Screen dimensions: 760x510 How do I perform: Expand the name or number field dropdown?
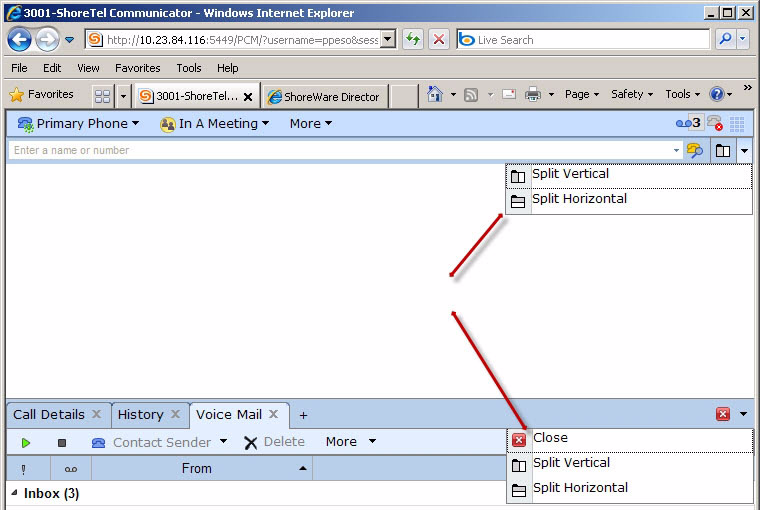(676, 150)
